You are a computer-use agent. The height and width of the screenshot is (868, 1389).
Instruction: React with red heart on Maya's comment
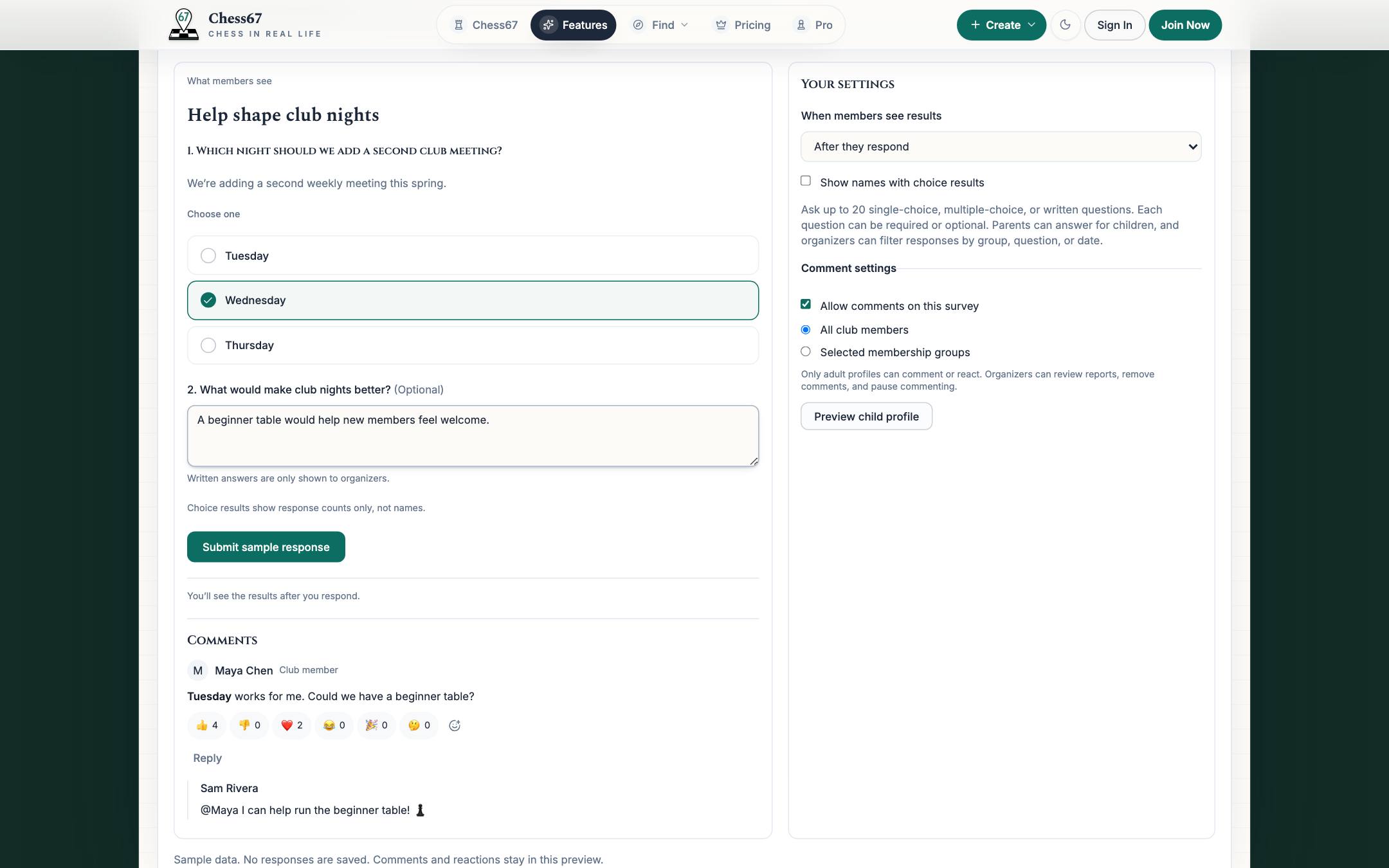pyautogui.click(x=292, y=725)
